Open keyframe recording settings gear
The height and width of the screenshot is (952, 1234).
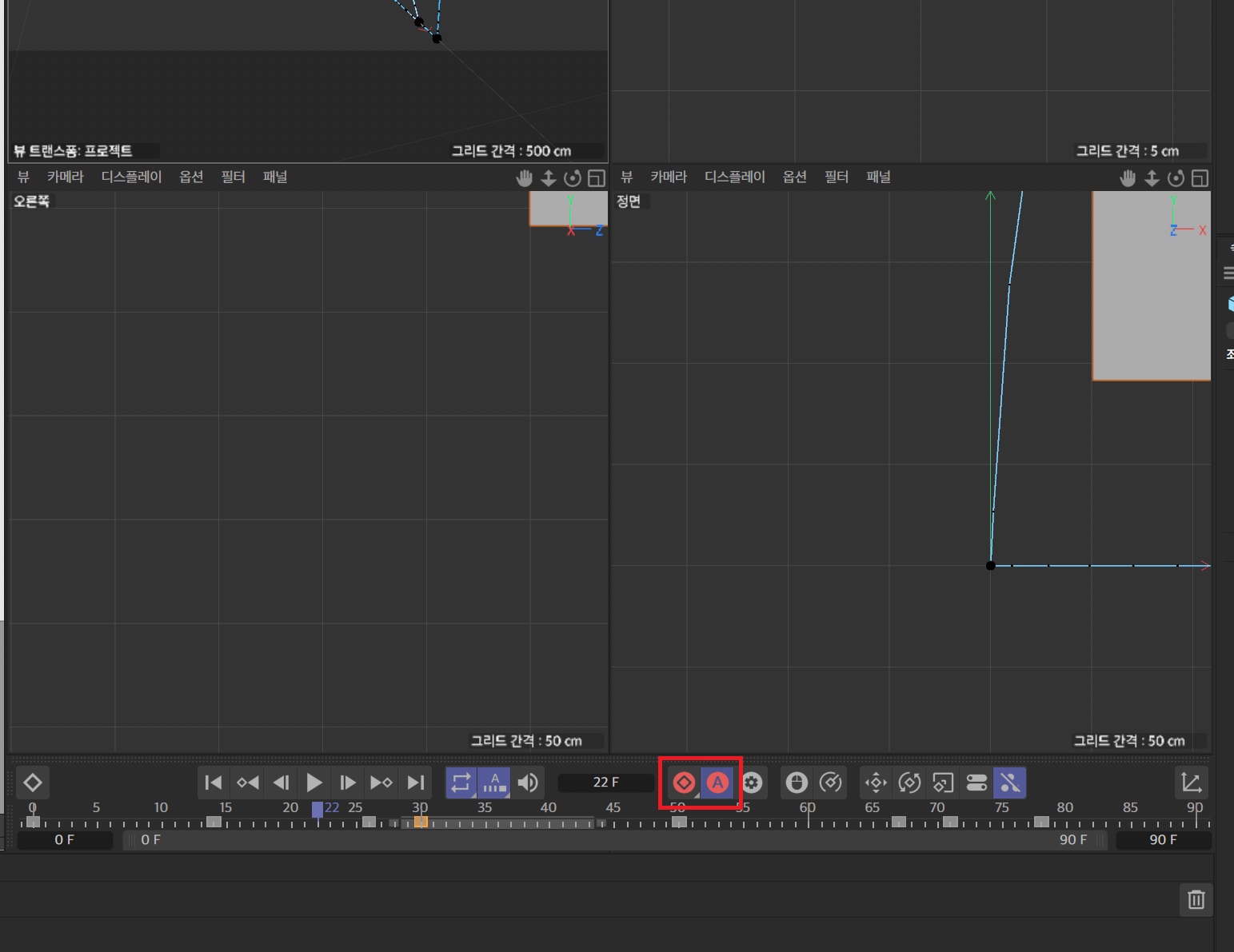(x=752, y=783)
